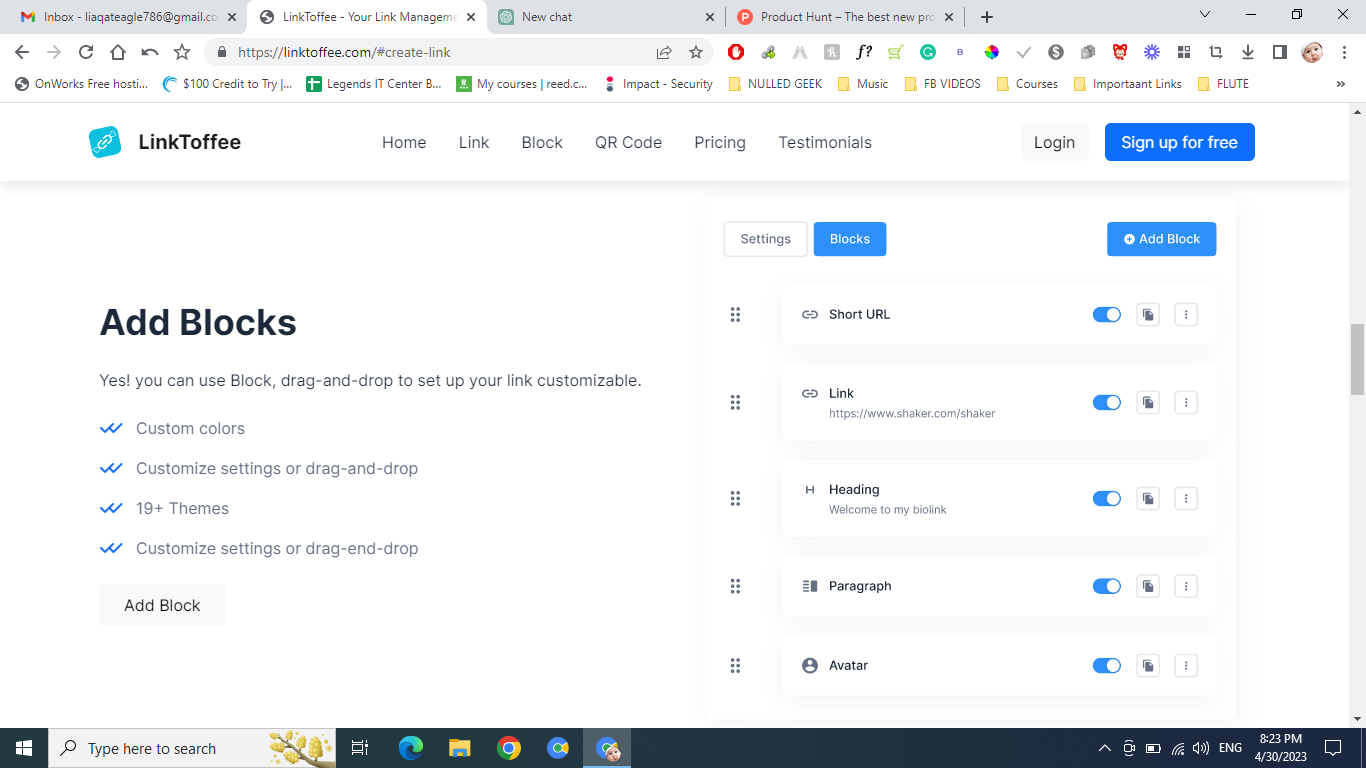Open more options for Short URL block
Screen dimensions: 1366x768
pyautogui.click(x=1186, y=314)
